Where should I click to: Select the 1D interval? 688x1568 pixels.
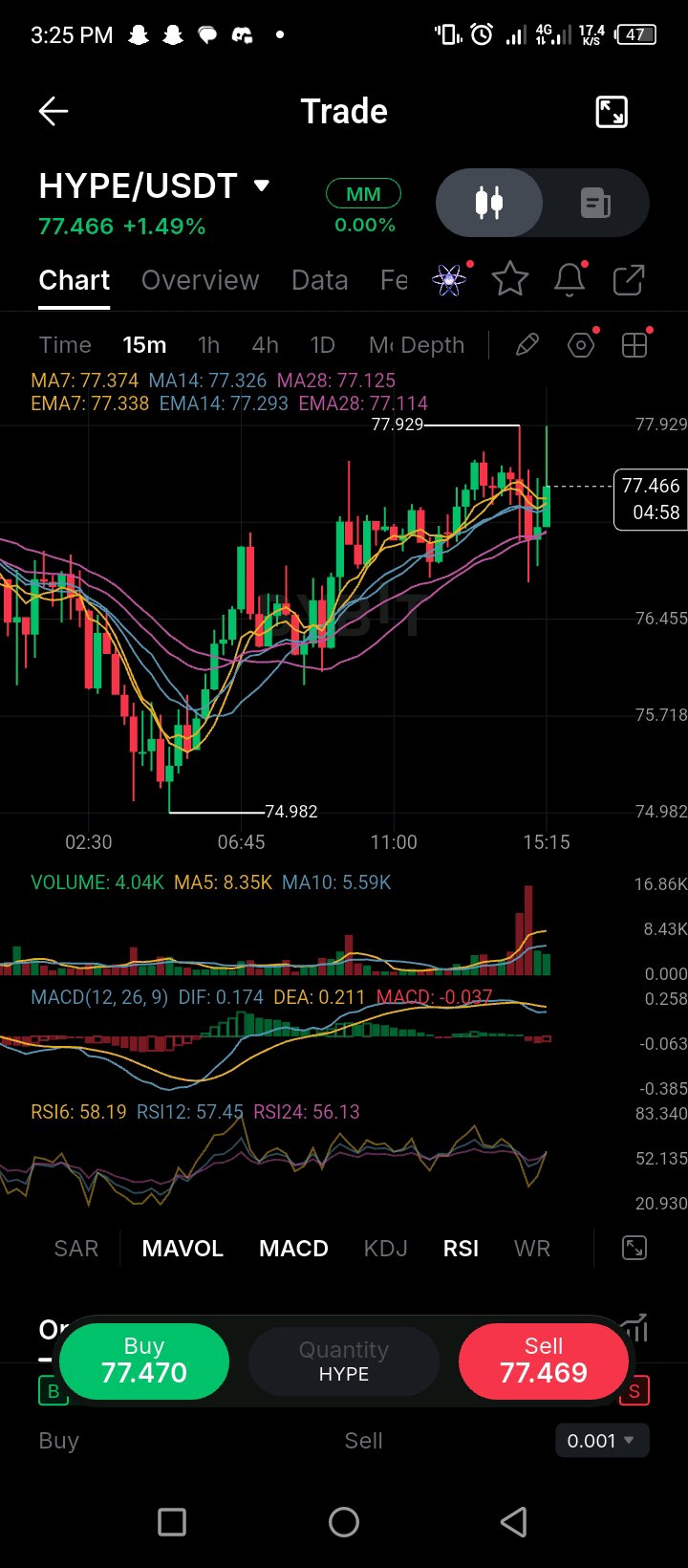click(x=323, y=345)
